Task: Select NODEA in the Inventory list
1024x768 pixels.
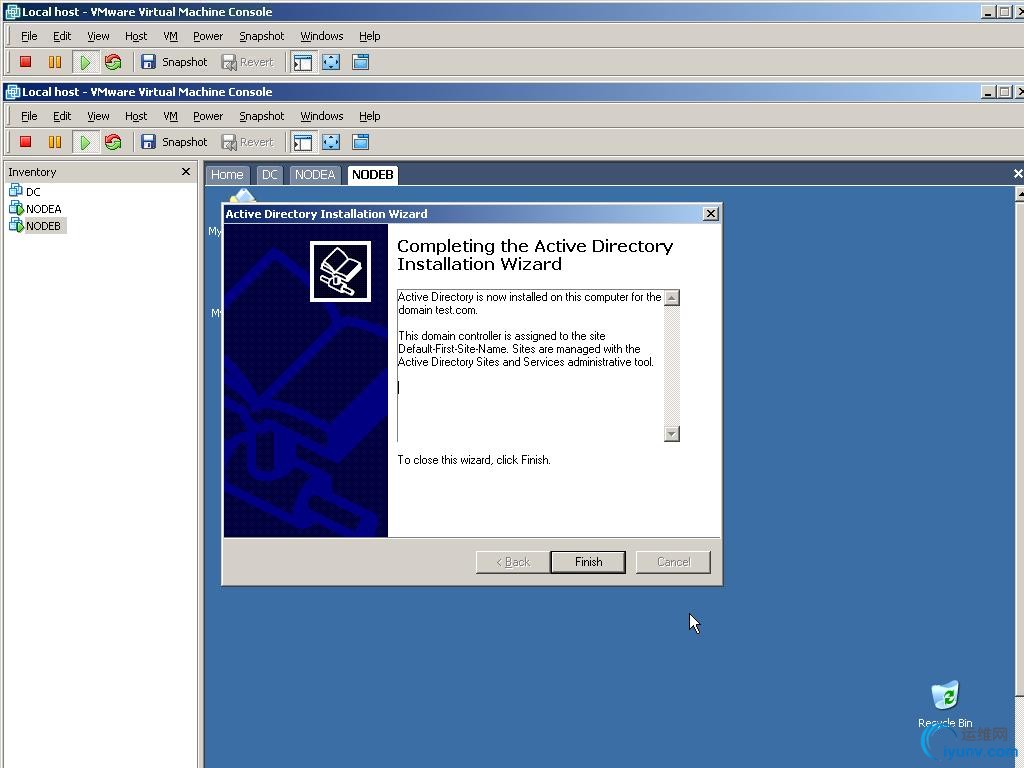Action: click(x=36, y=209)
